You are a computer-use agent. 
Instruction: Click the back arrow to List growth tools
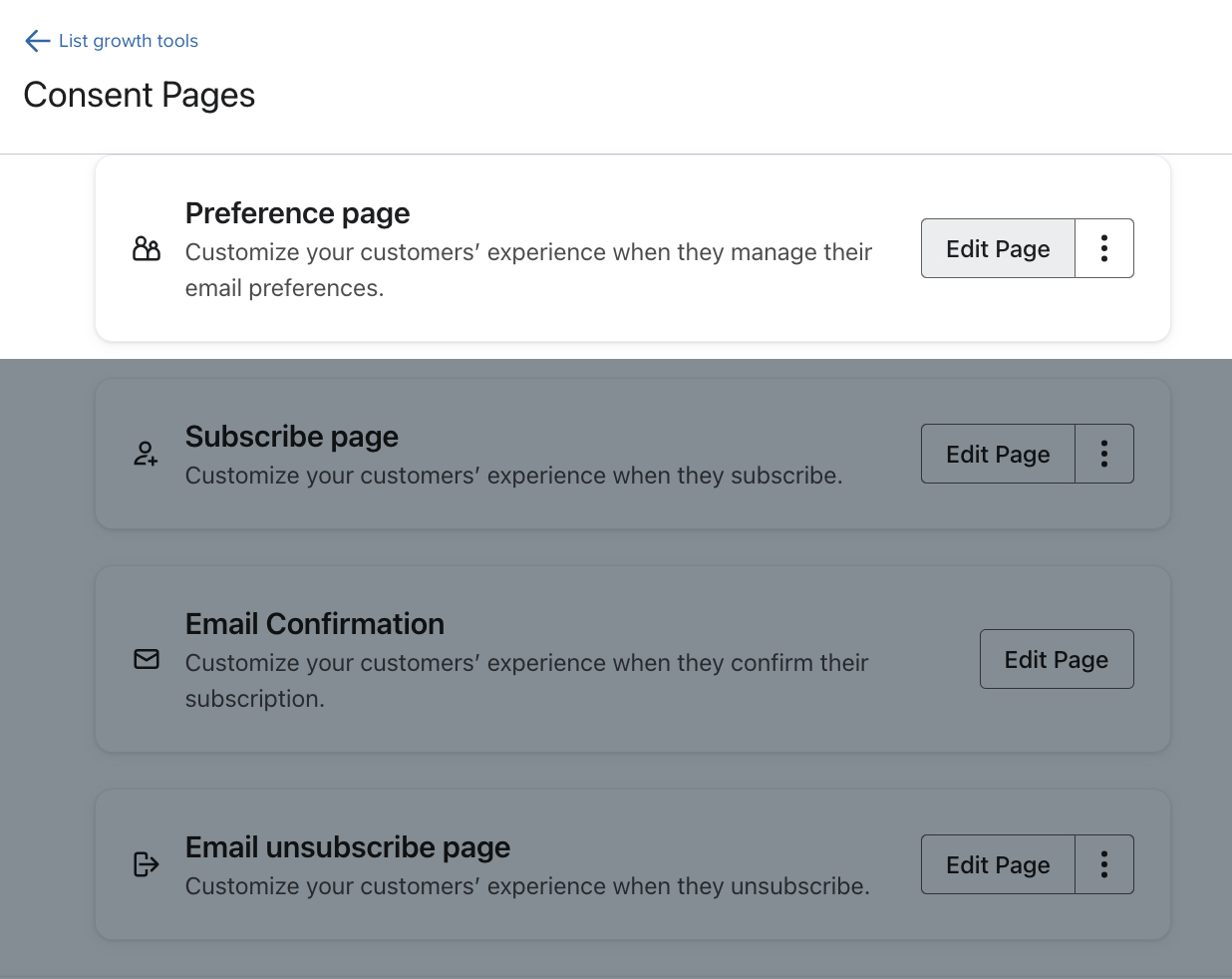37,41
